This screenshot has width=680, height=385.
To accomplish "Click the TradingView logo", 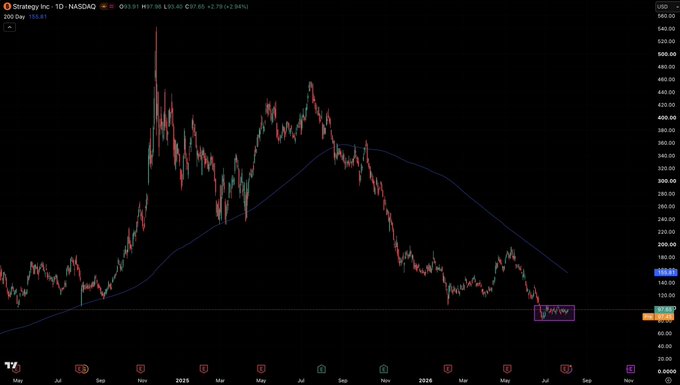I will coord(12,366).
